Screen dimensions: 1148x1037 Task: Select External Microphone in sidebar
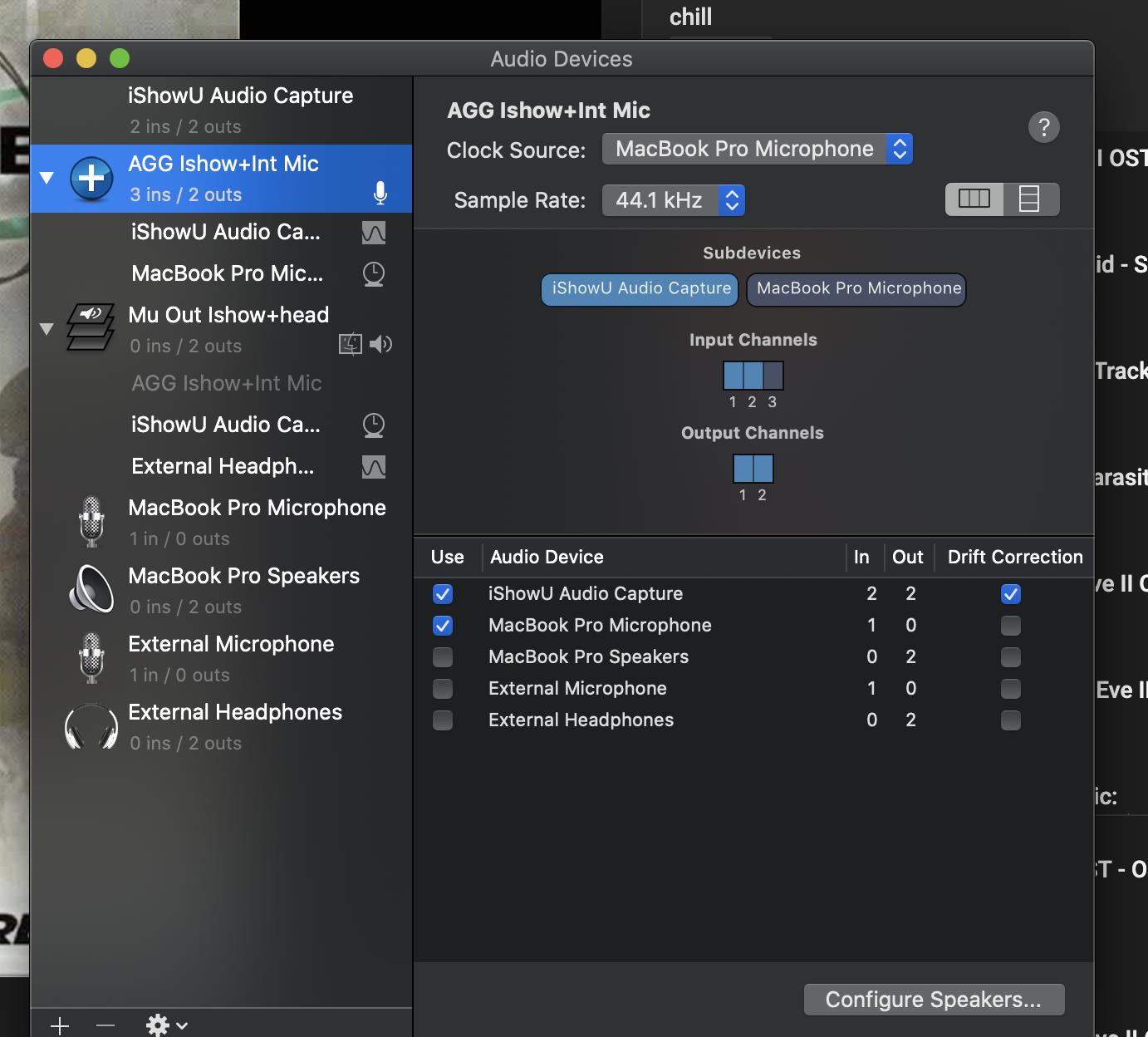pos(221,659)
